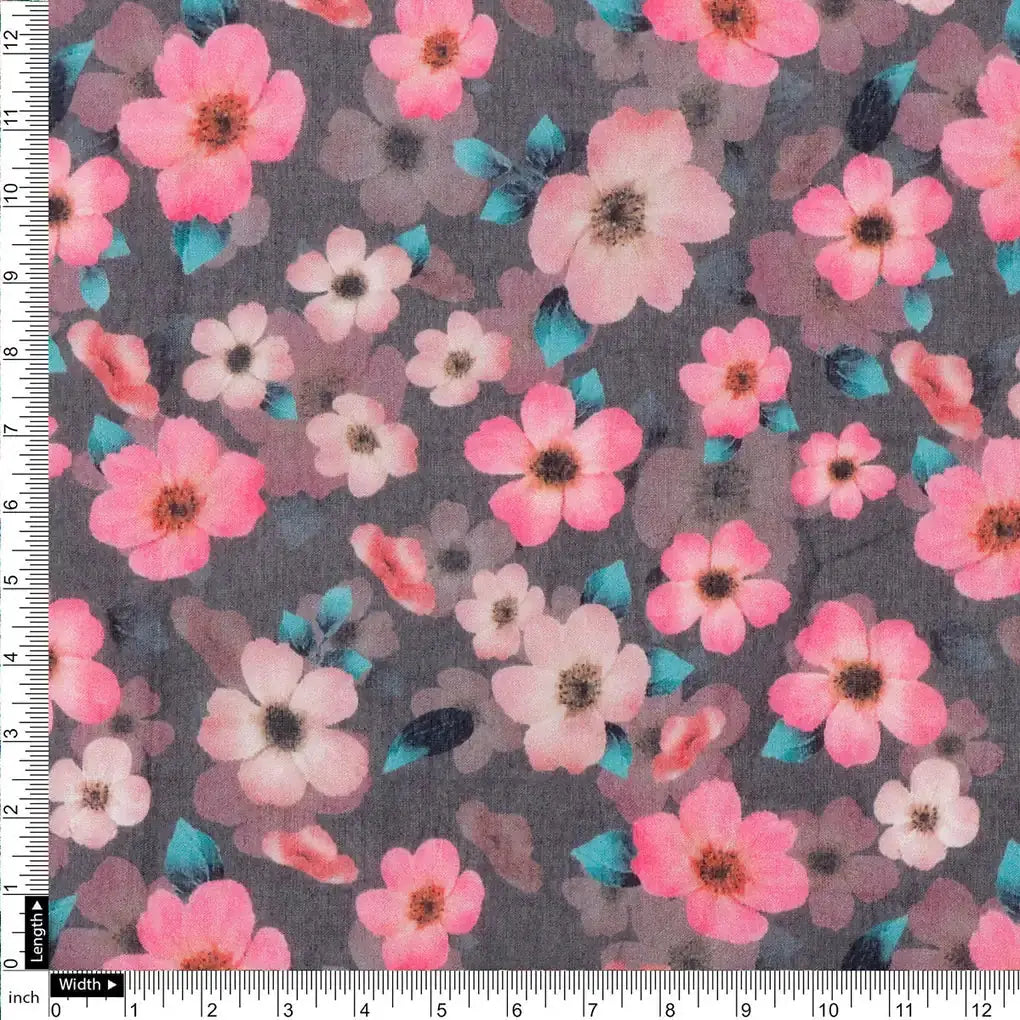Screen dimensions: 1020x1020
Task: Click the arrow icon above Length
Action: 37,908
